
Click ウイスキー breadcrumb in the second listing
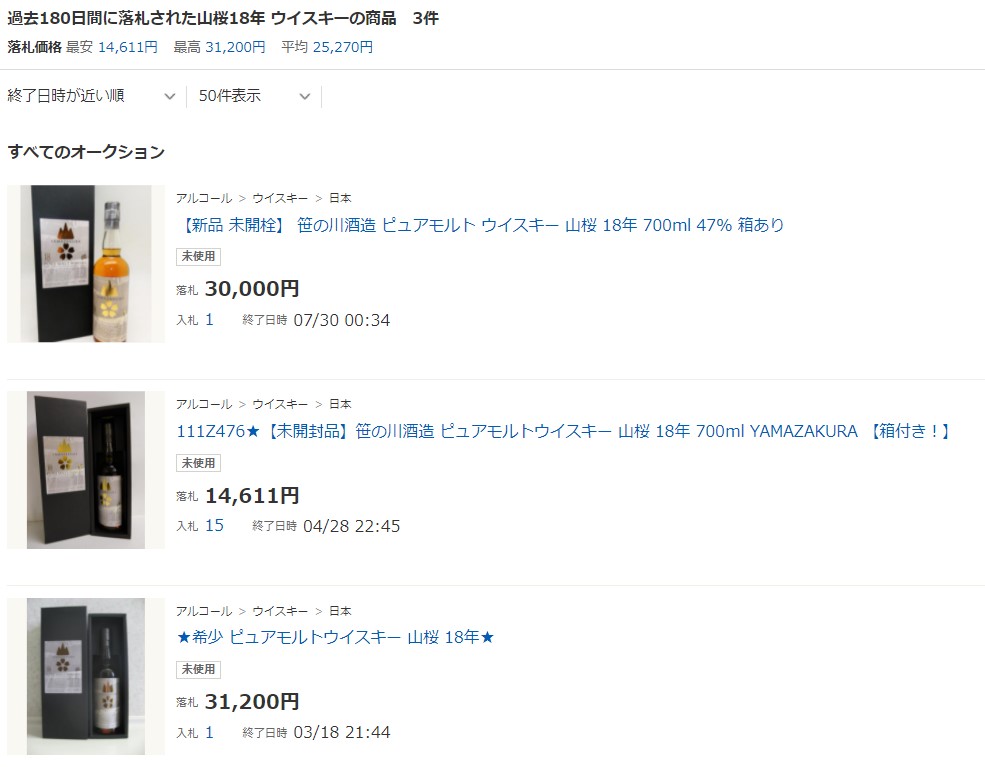pyautogui.click(x=280, y=404)
